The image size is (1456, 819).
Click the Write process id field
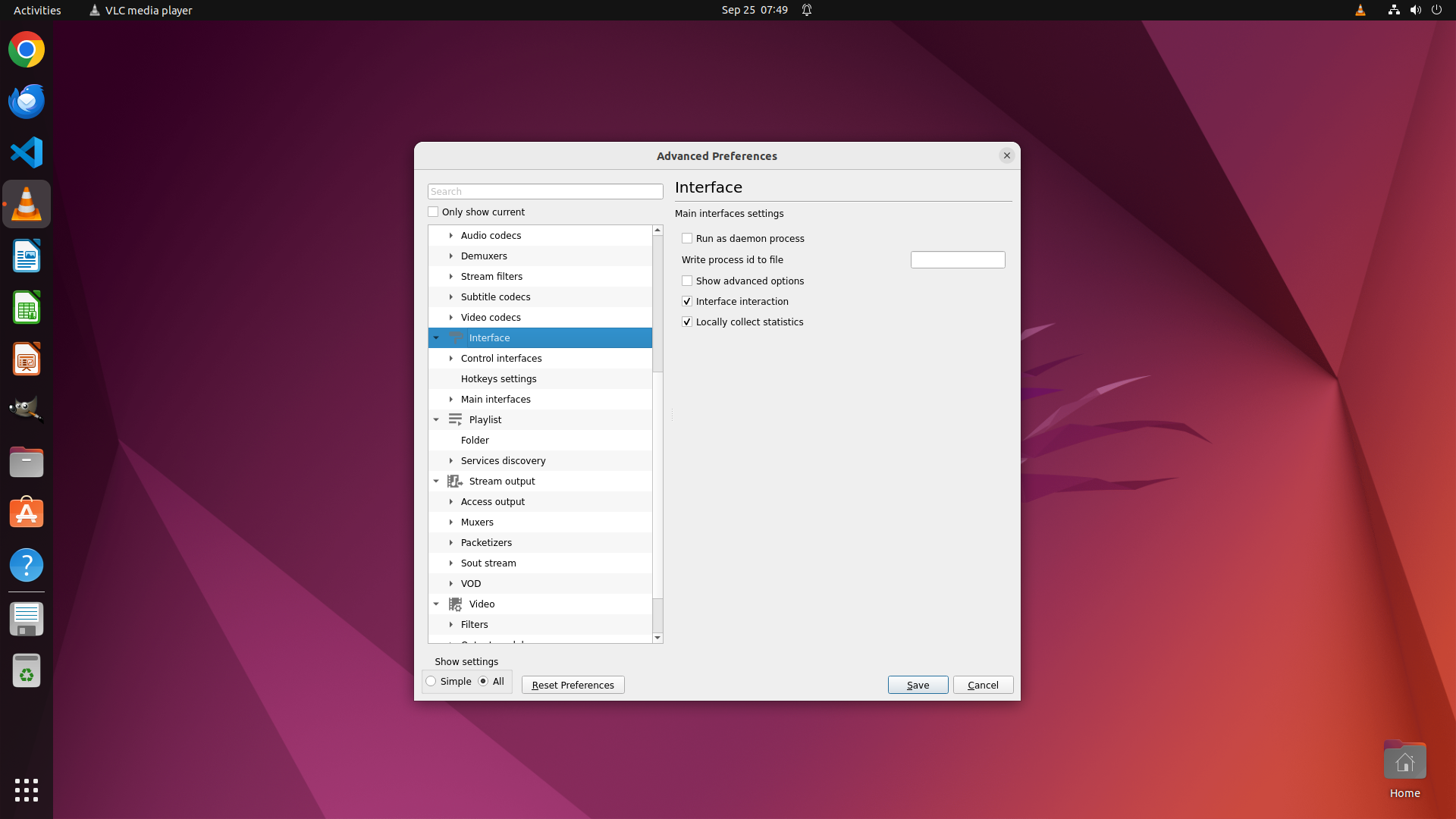tap(957, 259)
